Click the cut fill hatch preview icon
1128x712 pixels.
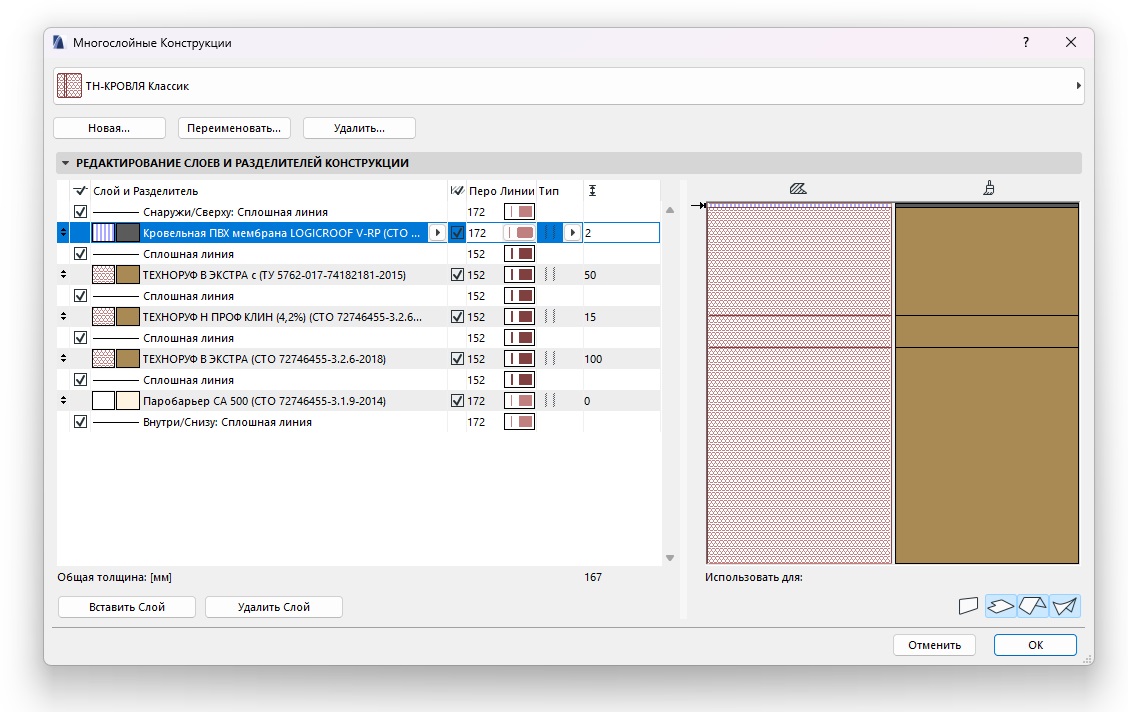click(797, 188)
